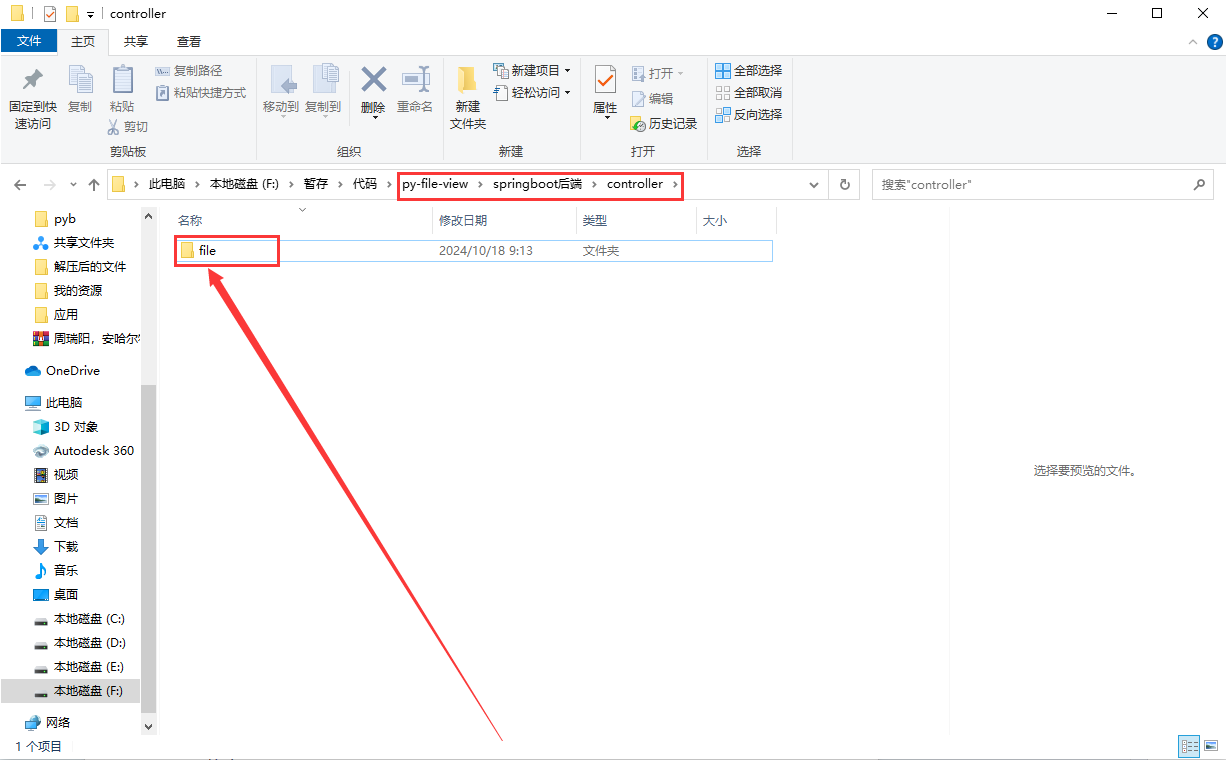Click the Cut (剪切) scissors icon
The height and width of the screenshot is (760, 1226).
click(114, 127)
